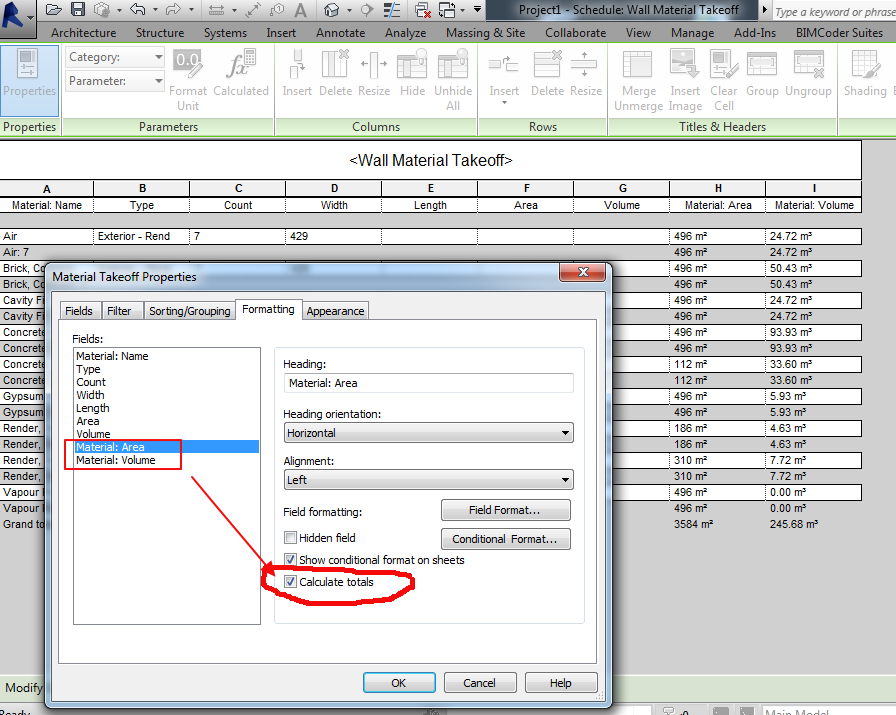Switch to the Sorting/Grouping tab
The image size is (896, 715).
point(189,310)
